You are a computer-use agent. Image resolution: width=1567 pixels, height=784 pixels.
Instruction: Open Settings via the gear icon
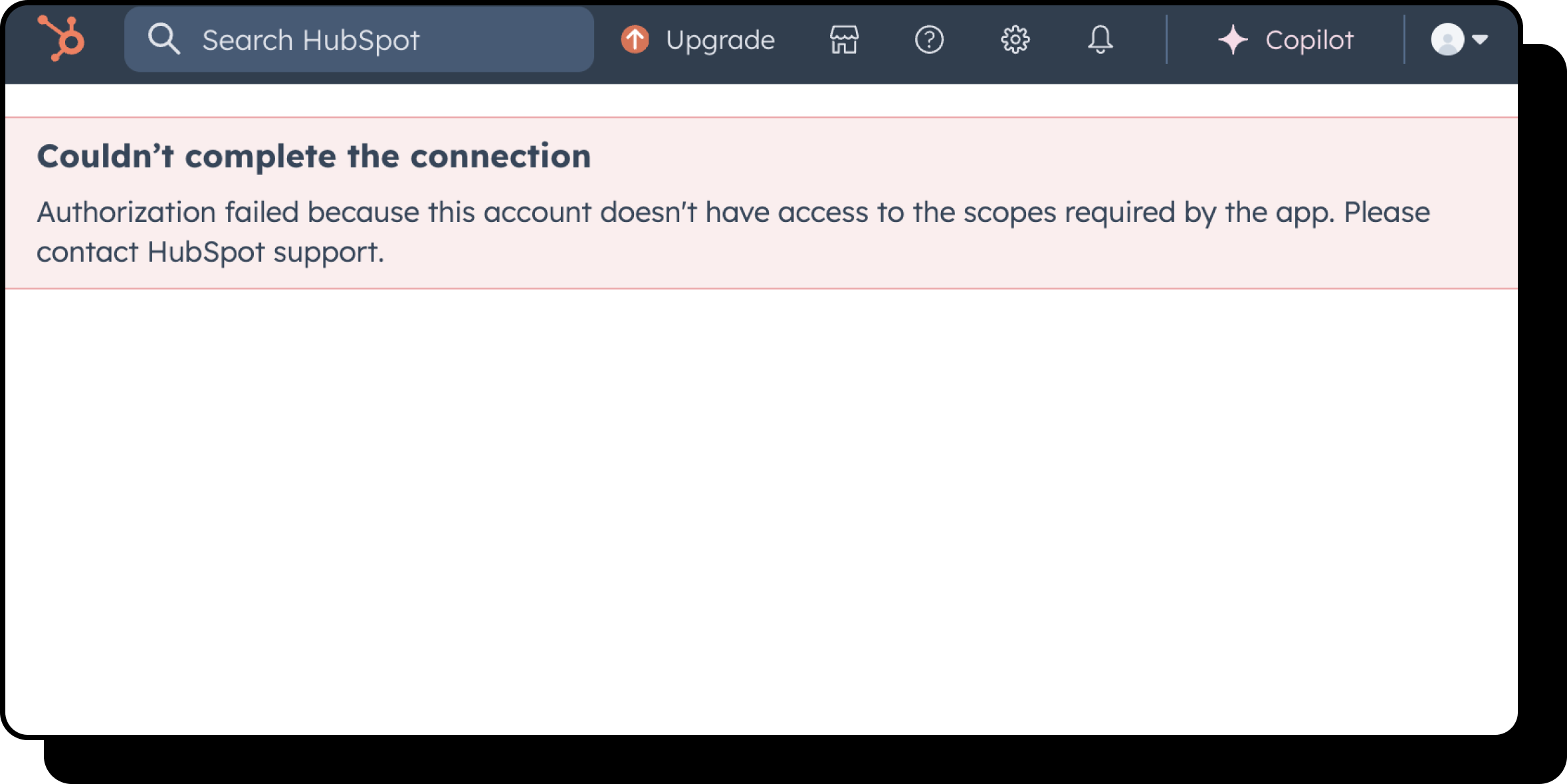1015,40
